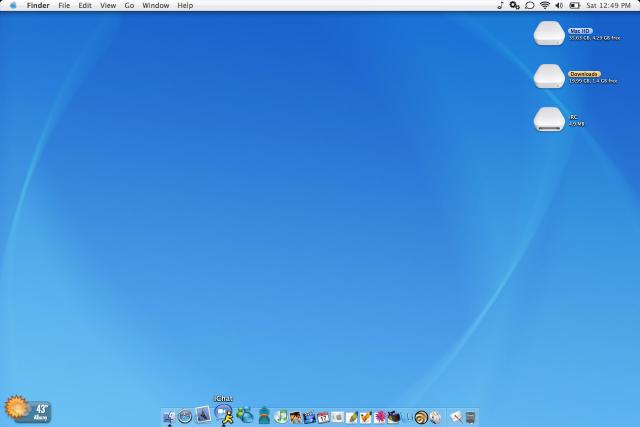Open the Apple menu
Viewport: 640px width, 427px height.
click(13, 5)
